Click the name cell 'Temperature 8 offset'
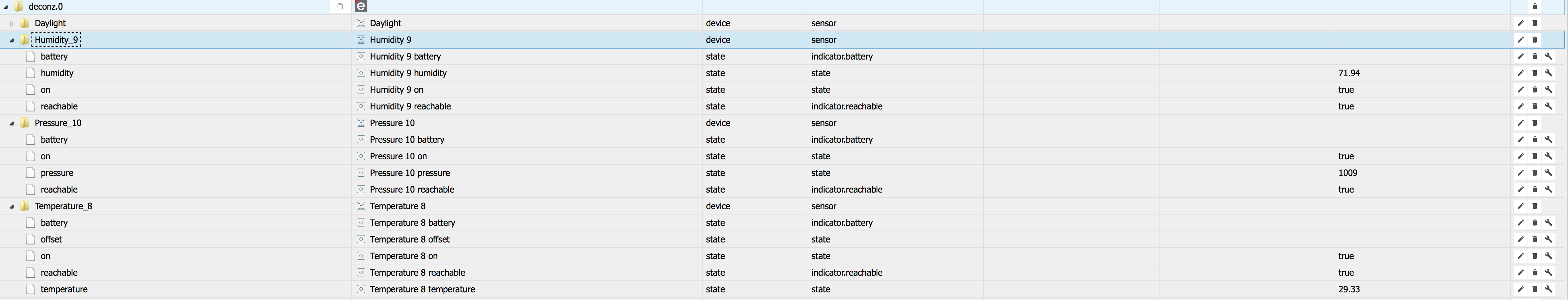 (x=410, y=239)
